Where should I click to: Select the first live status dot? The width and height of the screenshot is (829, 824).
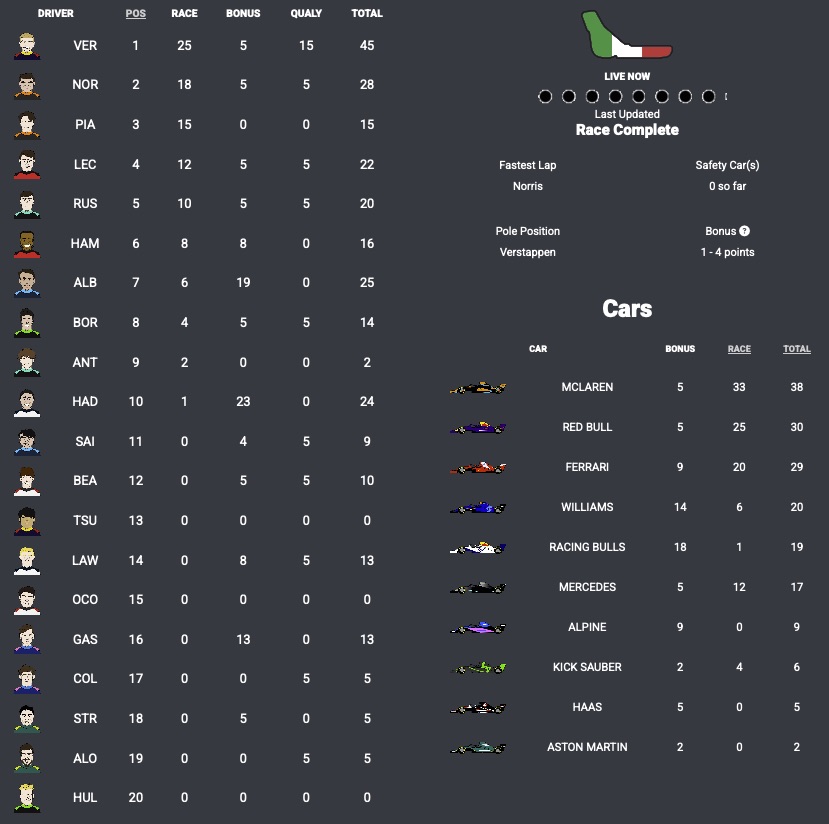tap(545, 97)
